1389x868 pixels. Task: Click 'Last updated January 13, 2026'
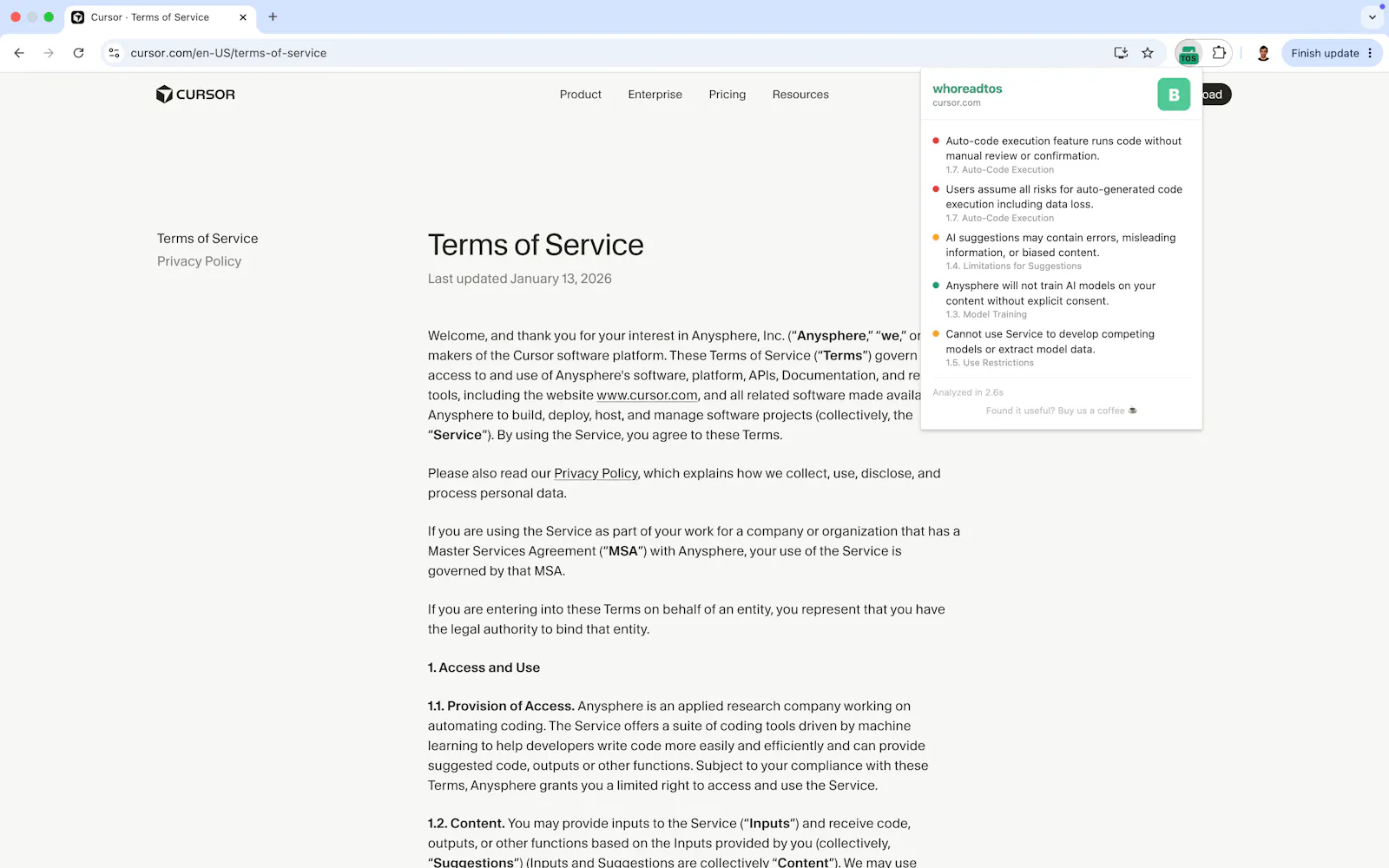[x=519, y=279]
